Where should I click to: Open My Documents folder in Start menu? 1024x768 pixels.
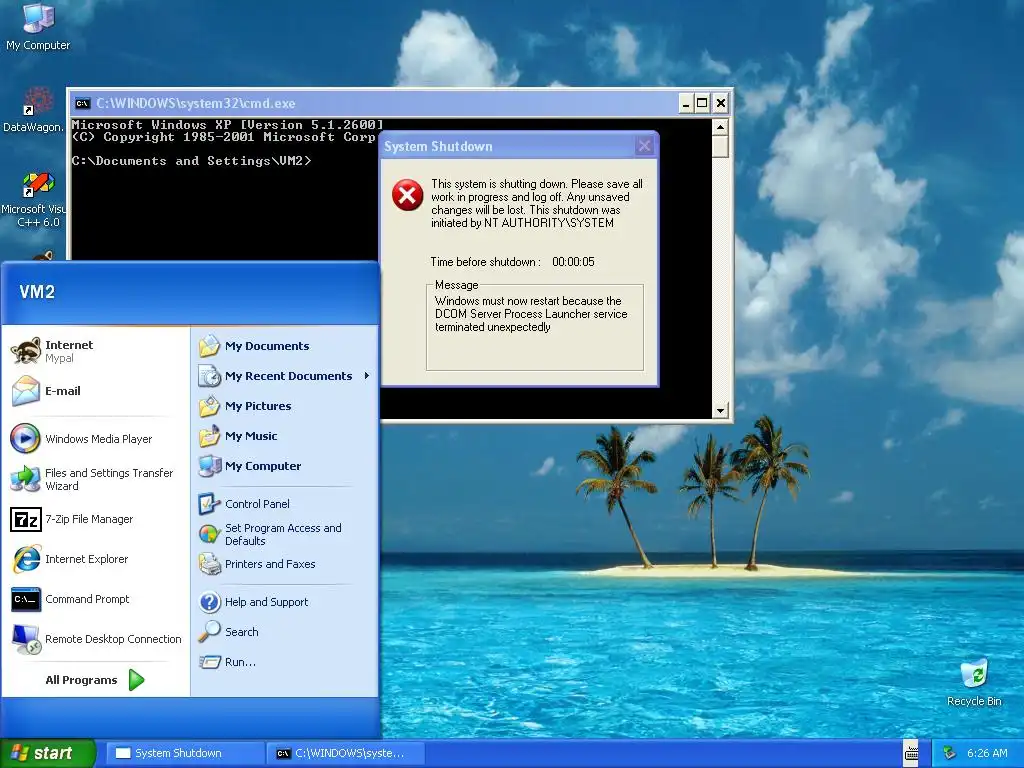click(x=284, y=346)
